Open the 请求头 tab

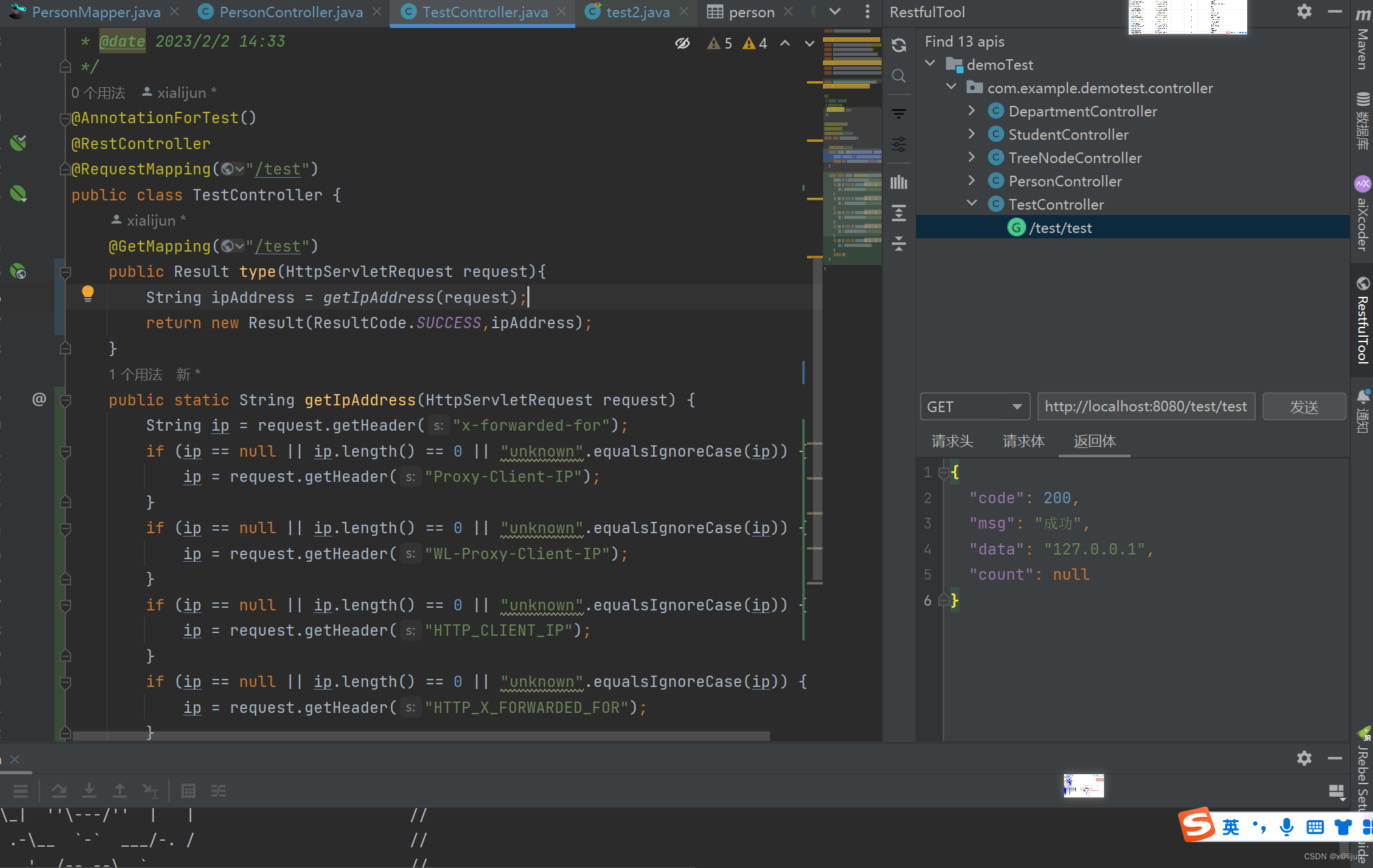click(952, 441)
